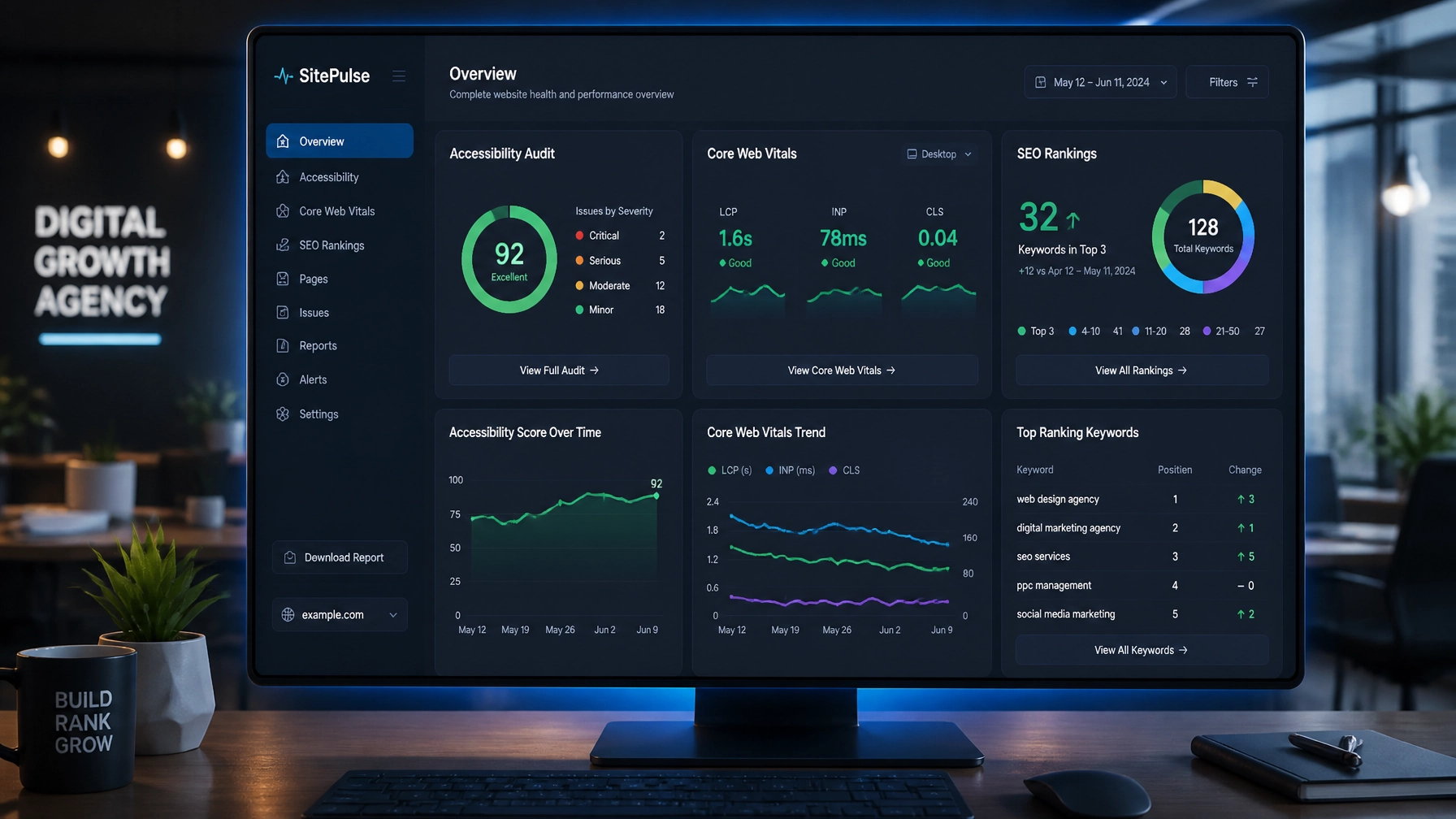Click the Download Report file icon

pos(290,557)
